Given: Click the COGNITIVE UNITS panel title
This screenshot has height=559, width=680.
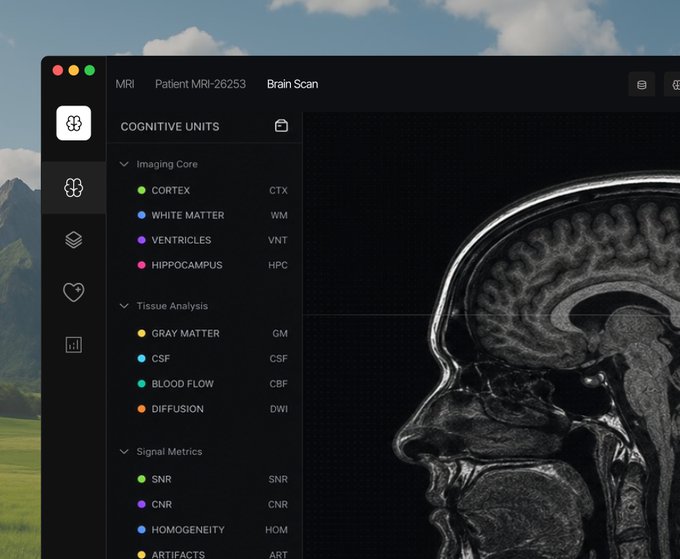Looking at the screenshot, I should pos(170,127).
